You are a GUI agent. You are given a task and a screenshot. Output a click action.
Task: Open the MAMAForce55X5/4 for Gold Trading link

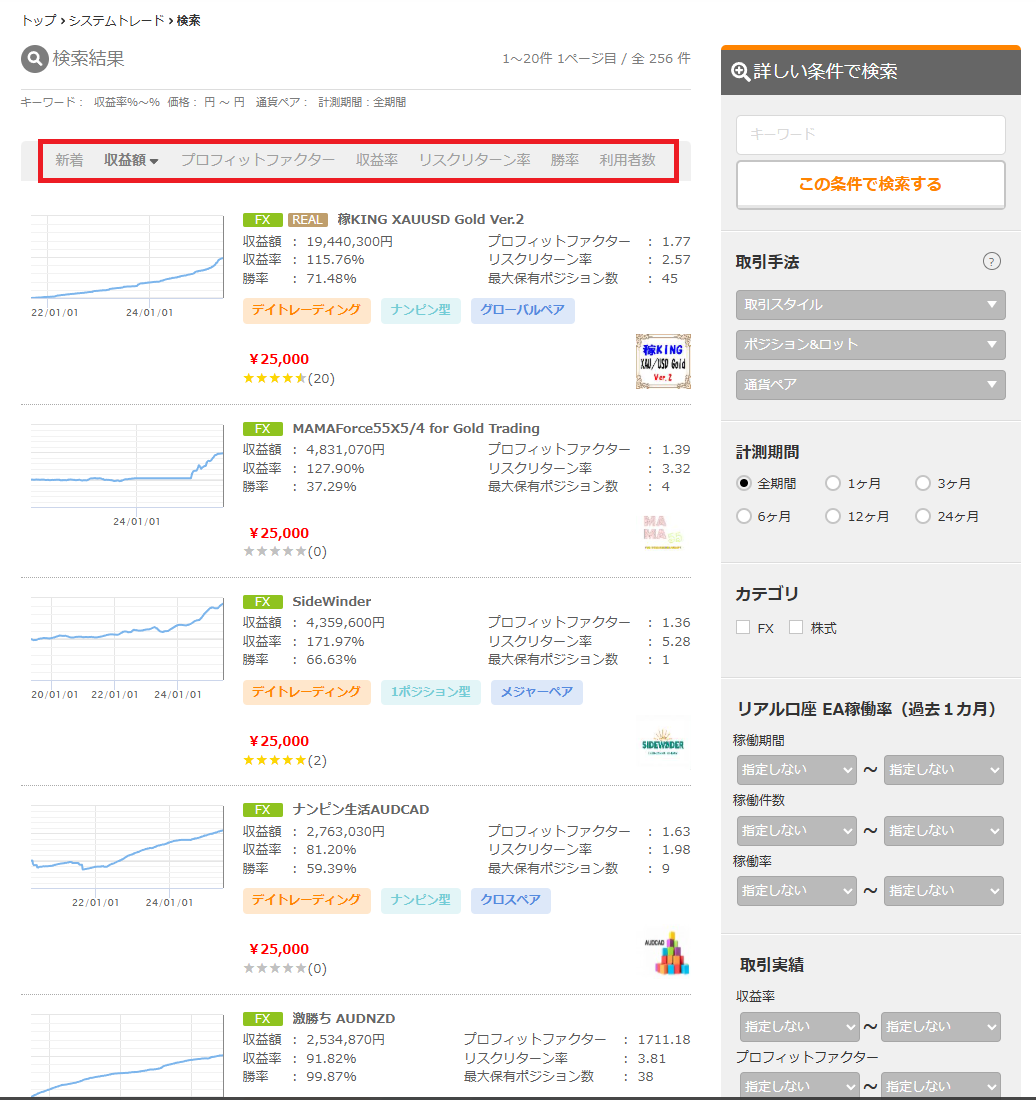pyautogui.click(x=415, y=429)
